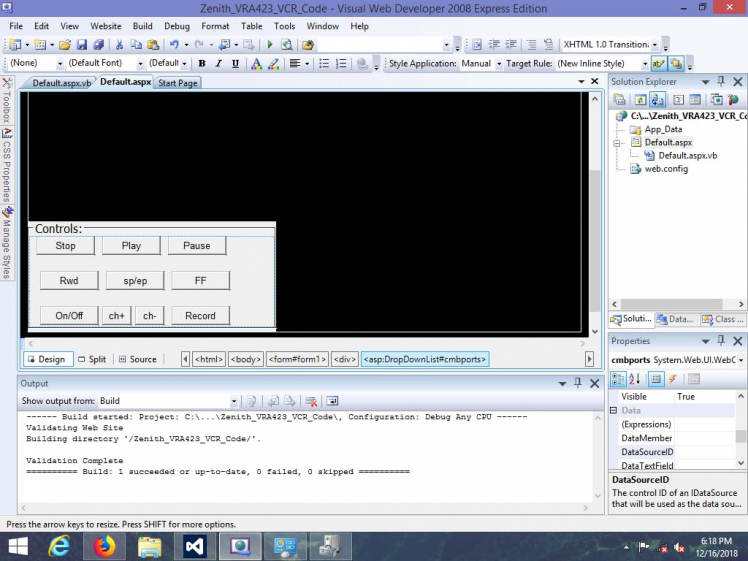Image resolution: width=748 pixels, height=561 pixels.
Task: Click the Nest Related Files icon
Action: click(x=657, y=100)
